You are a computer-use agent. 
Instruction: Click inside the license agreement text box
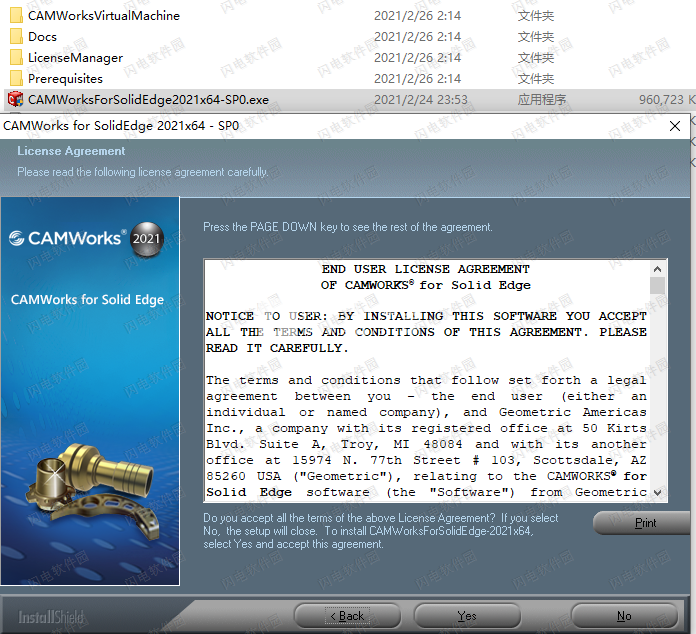pyautogui.click(x=426, y=380)
